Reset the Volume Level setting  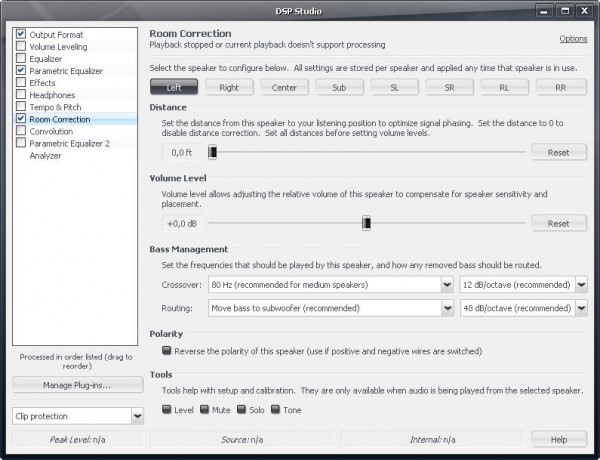point(559,223)
